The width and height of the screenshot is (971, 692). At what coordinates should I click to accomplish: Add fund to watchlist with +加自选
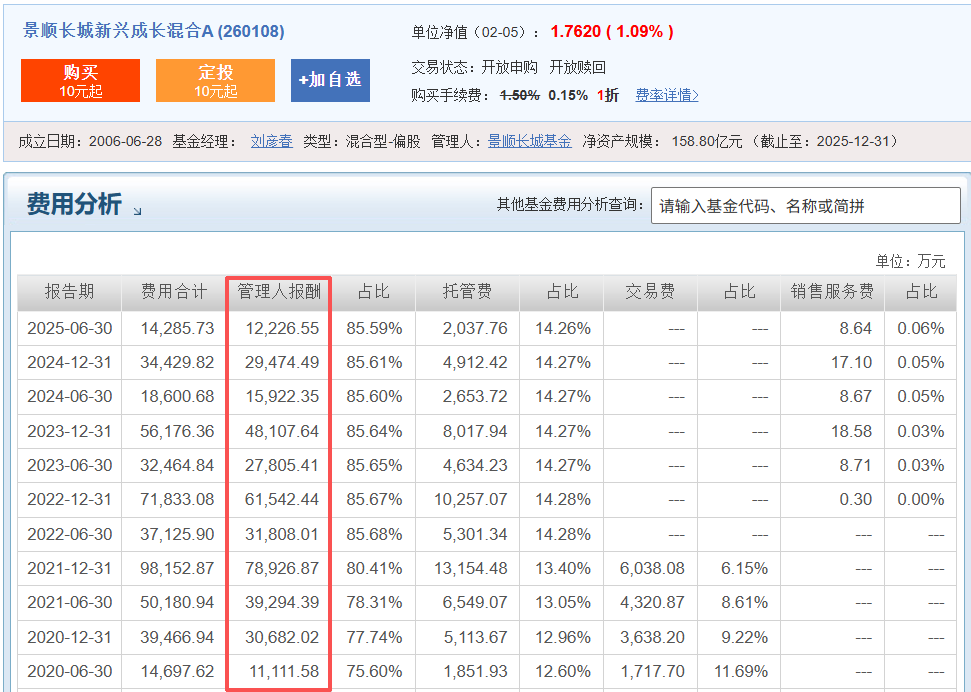click(330, 80)
